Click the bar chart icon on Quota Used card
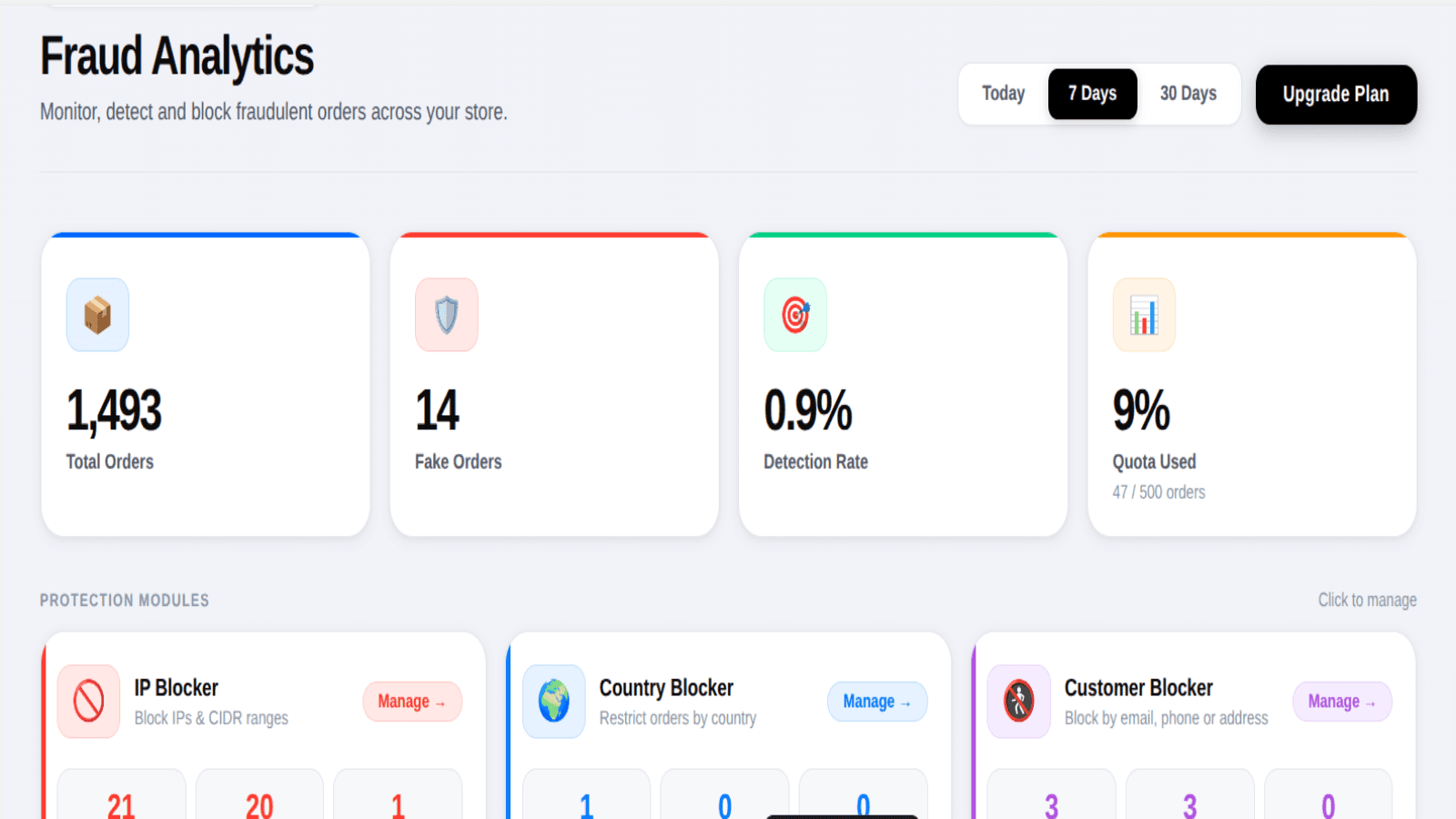The image size is (1456, 819). click(1144, 315)
